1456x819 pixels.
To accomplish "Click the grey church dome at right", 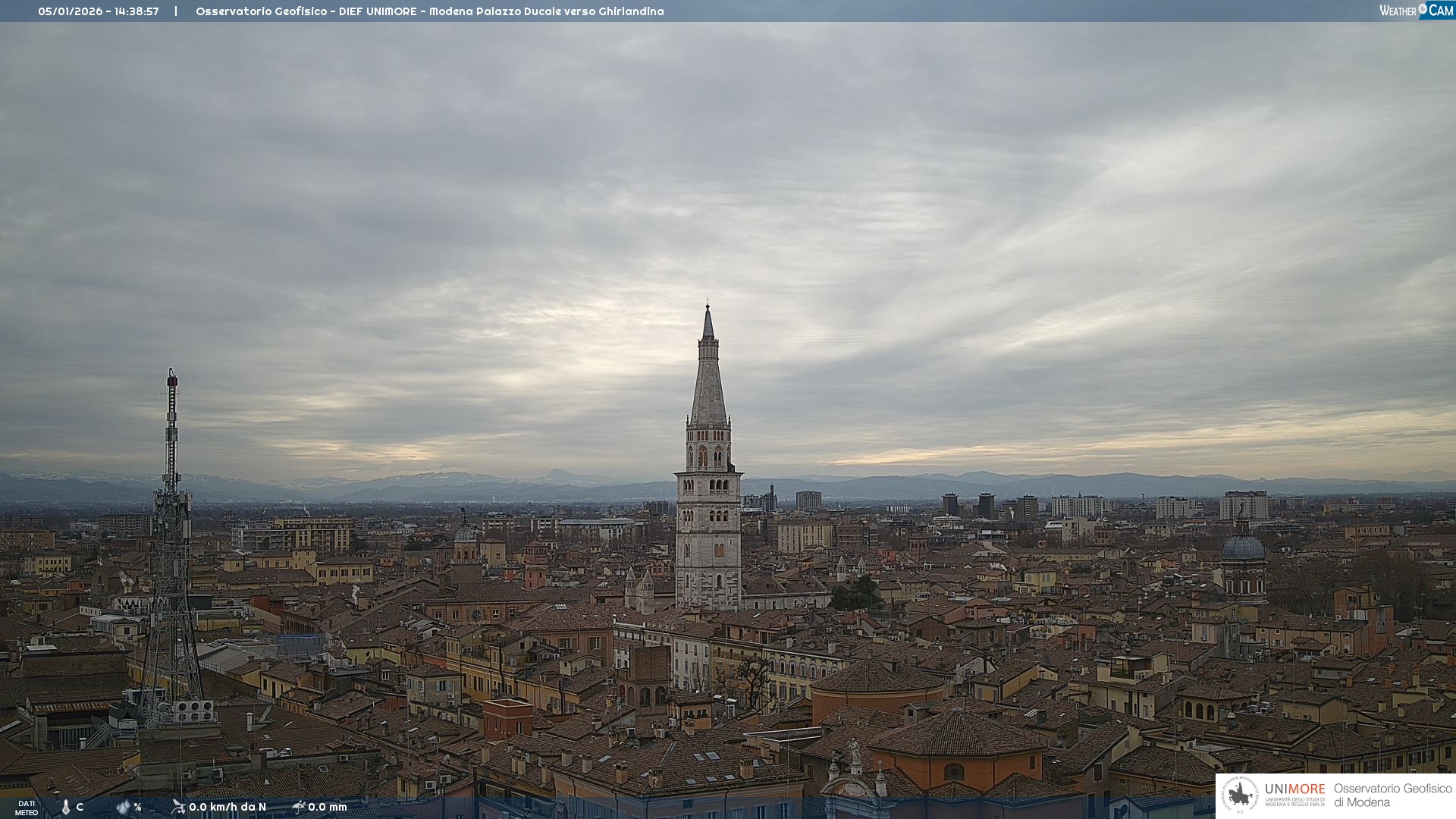I will click(1243, 548).
